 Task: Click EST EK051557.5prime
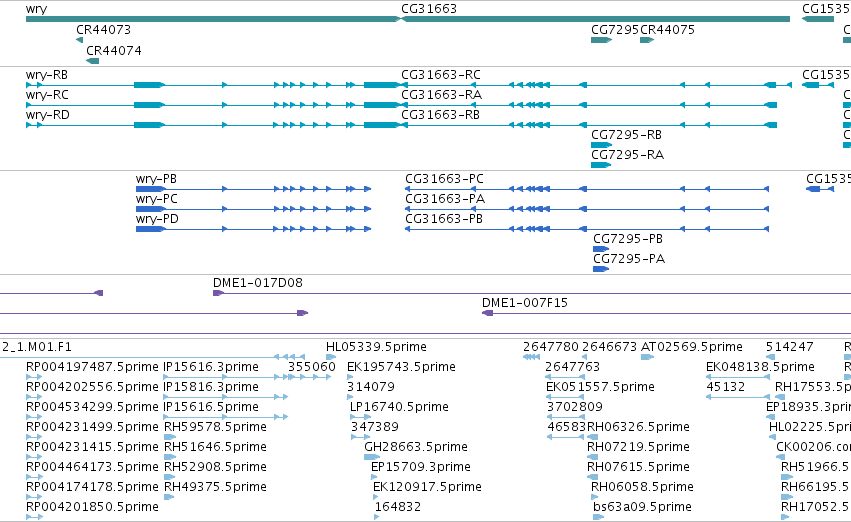tap(600, 387)
